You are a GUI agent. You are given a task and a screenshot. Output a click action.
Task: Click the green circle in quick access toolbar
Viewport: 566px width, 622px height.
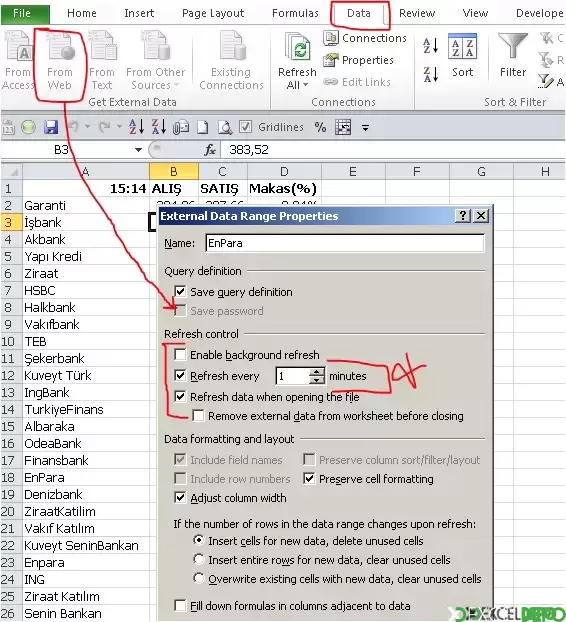click(x=29, y=127)
